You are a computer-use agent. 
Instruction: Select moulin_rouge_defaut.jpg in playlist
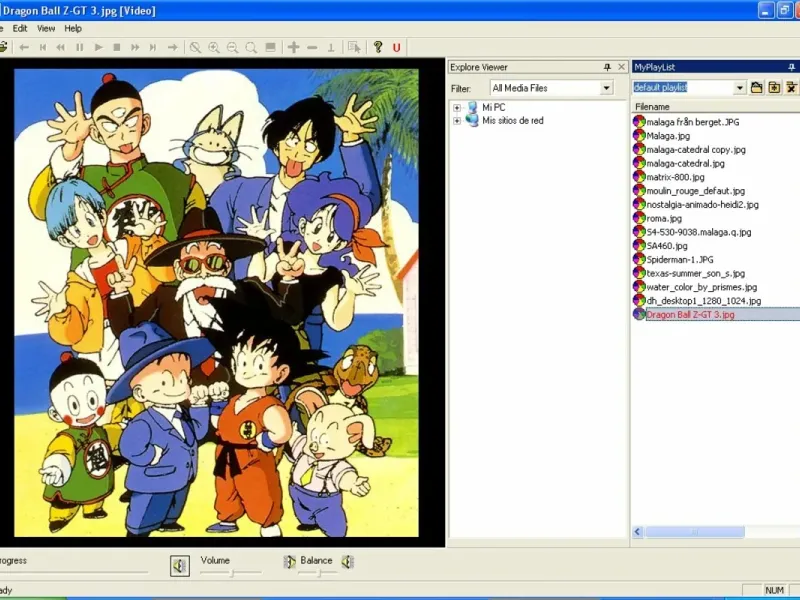point(695,191)
